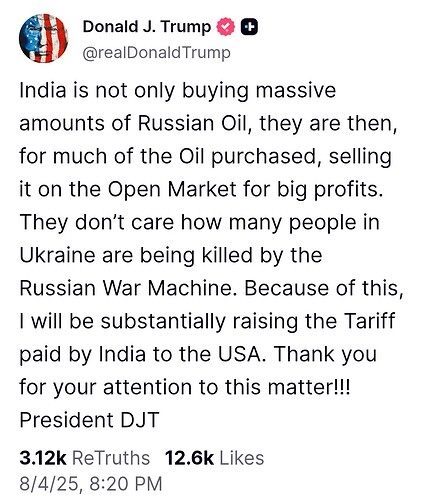424x500 pixels.
Task: Click the words Russian Oil in post
Action: tap(193, 123)
